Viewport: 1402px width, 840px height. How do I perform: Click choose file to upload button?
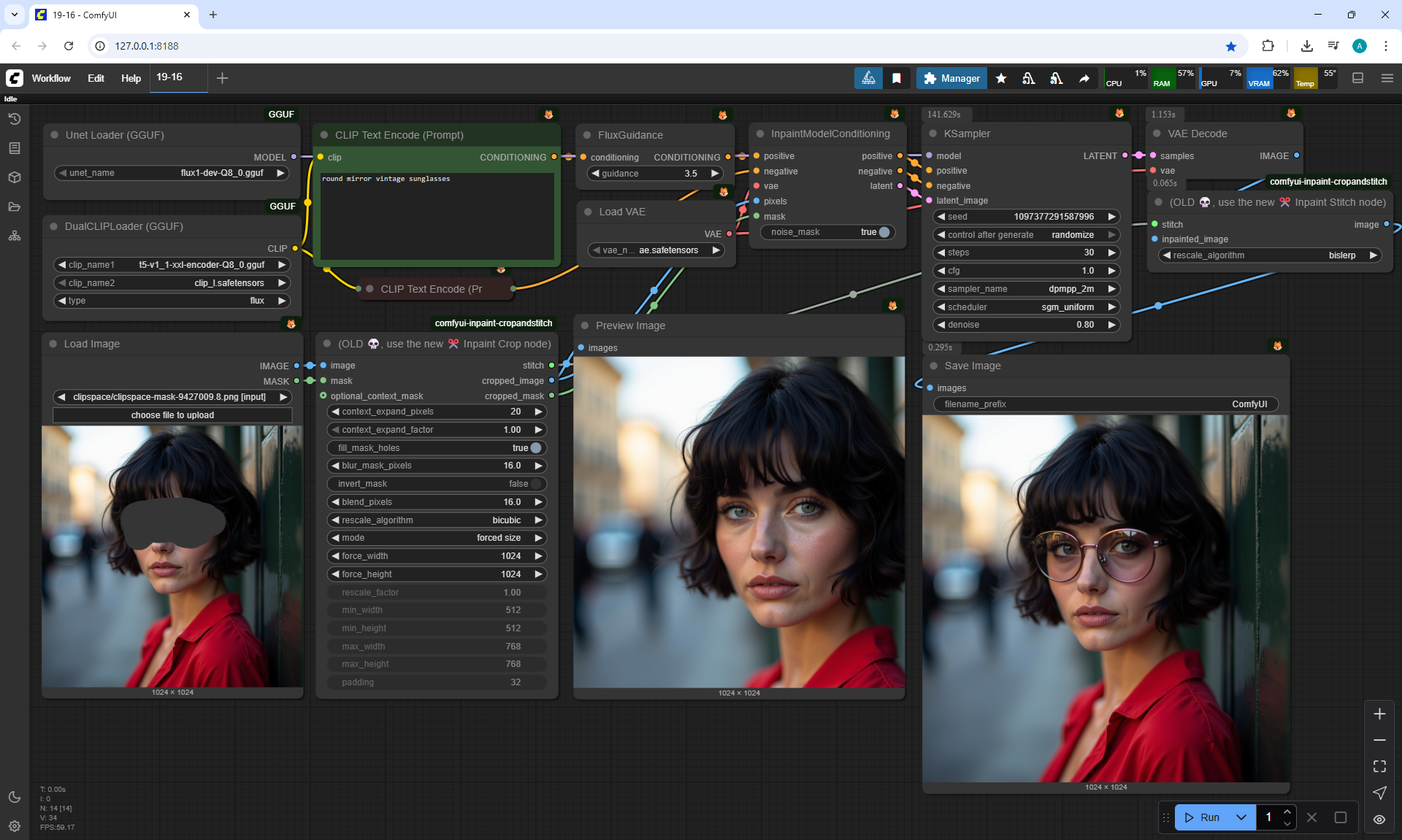click(172, 415)
